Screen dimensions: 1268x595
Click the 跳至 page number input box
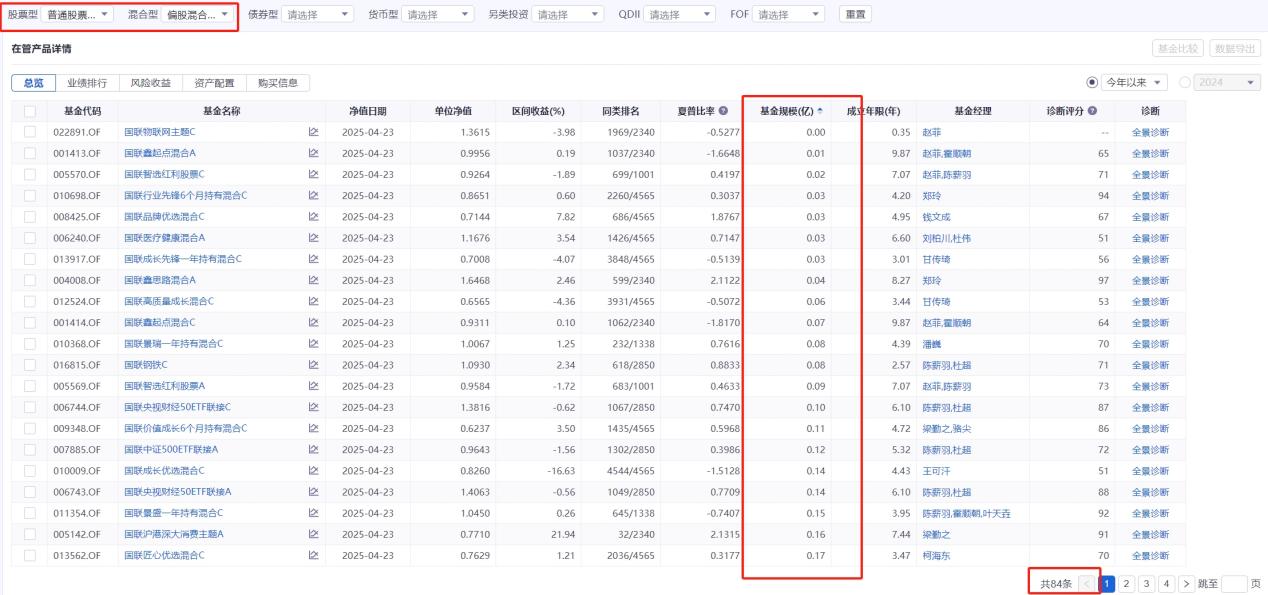point(1234,583)
